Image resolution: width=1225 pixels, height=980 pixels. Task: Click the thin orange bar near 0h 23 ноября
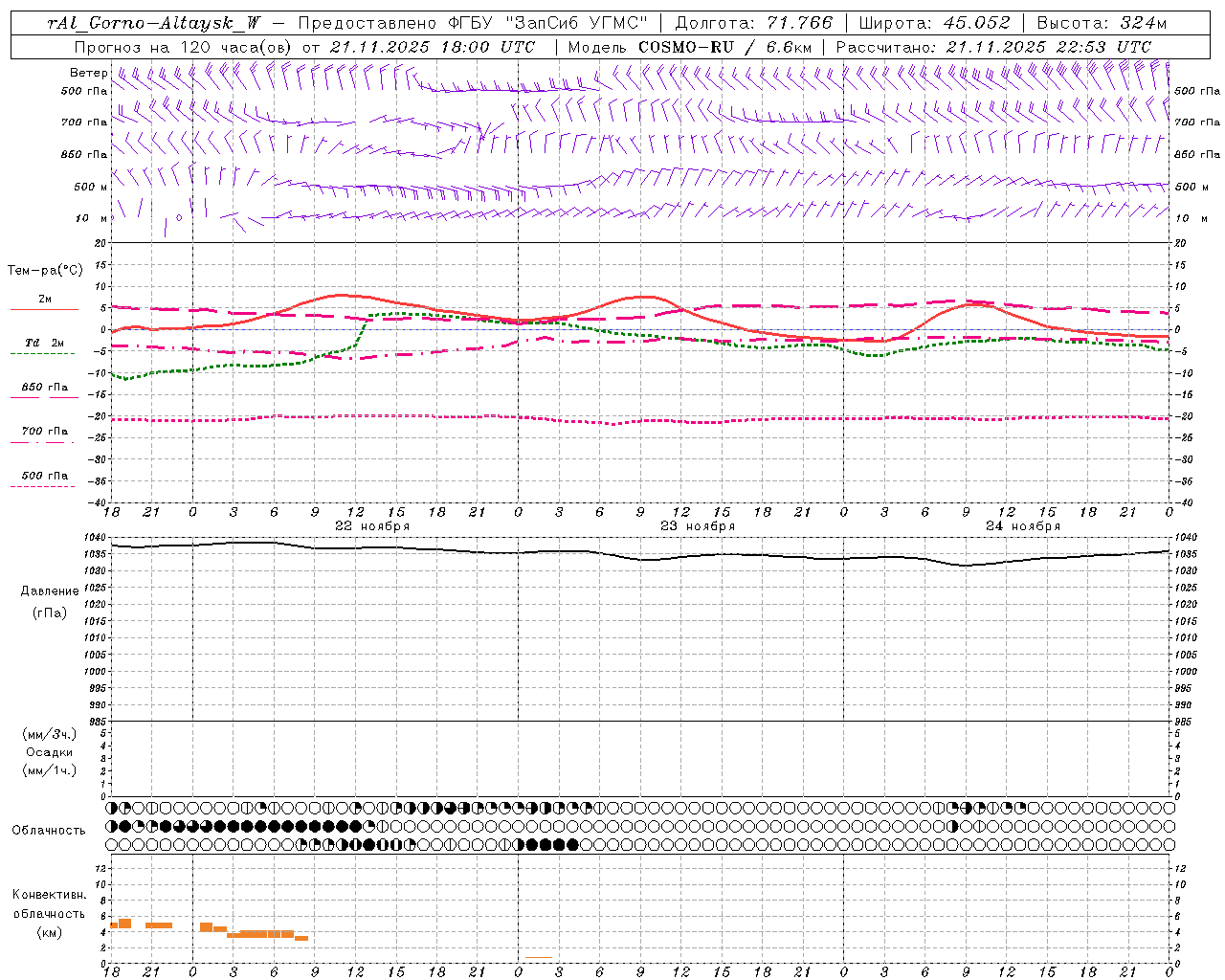point(538,957)
